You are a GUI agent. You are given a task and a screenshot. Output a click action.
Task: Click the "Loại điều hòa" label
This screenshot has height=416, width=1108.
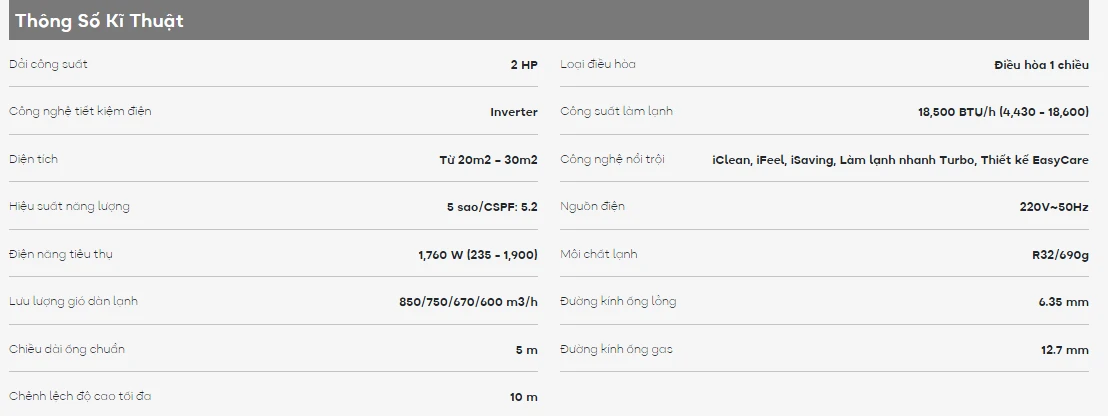(x=598, y=65)
